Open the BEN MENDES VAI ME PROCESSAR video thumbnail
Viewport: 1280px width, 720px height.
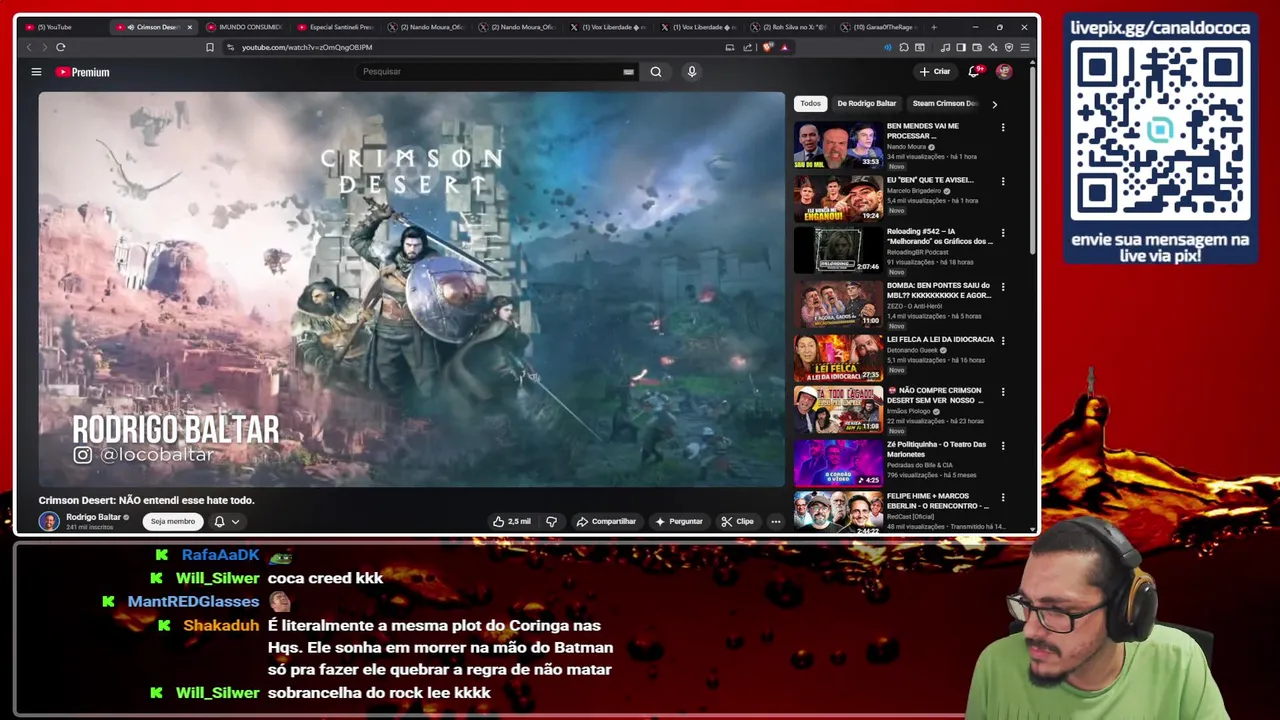coord(838,145)
